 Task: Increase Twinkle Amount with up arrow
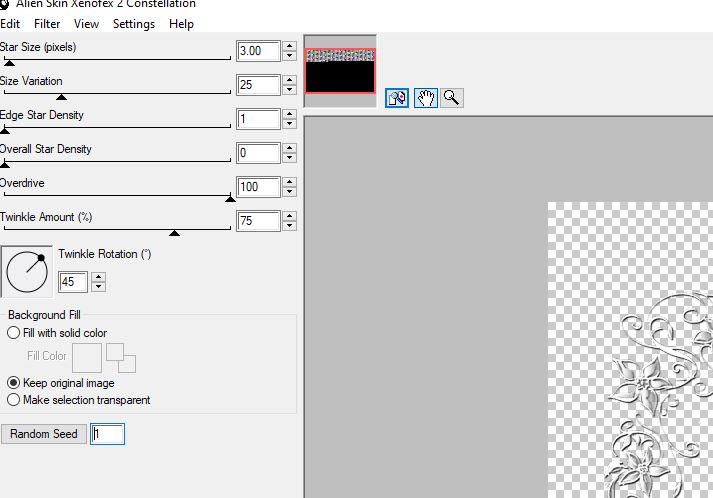(x=289, y=216)
